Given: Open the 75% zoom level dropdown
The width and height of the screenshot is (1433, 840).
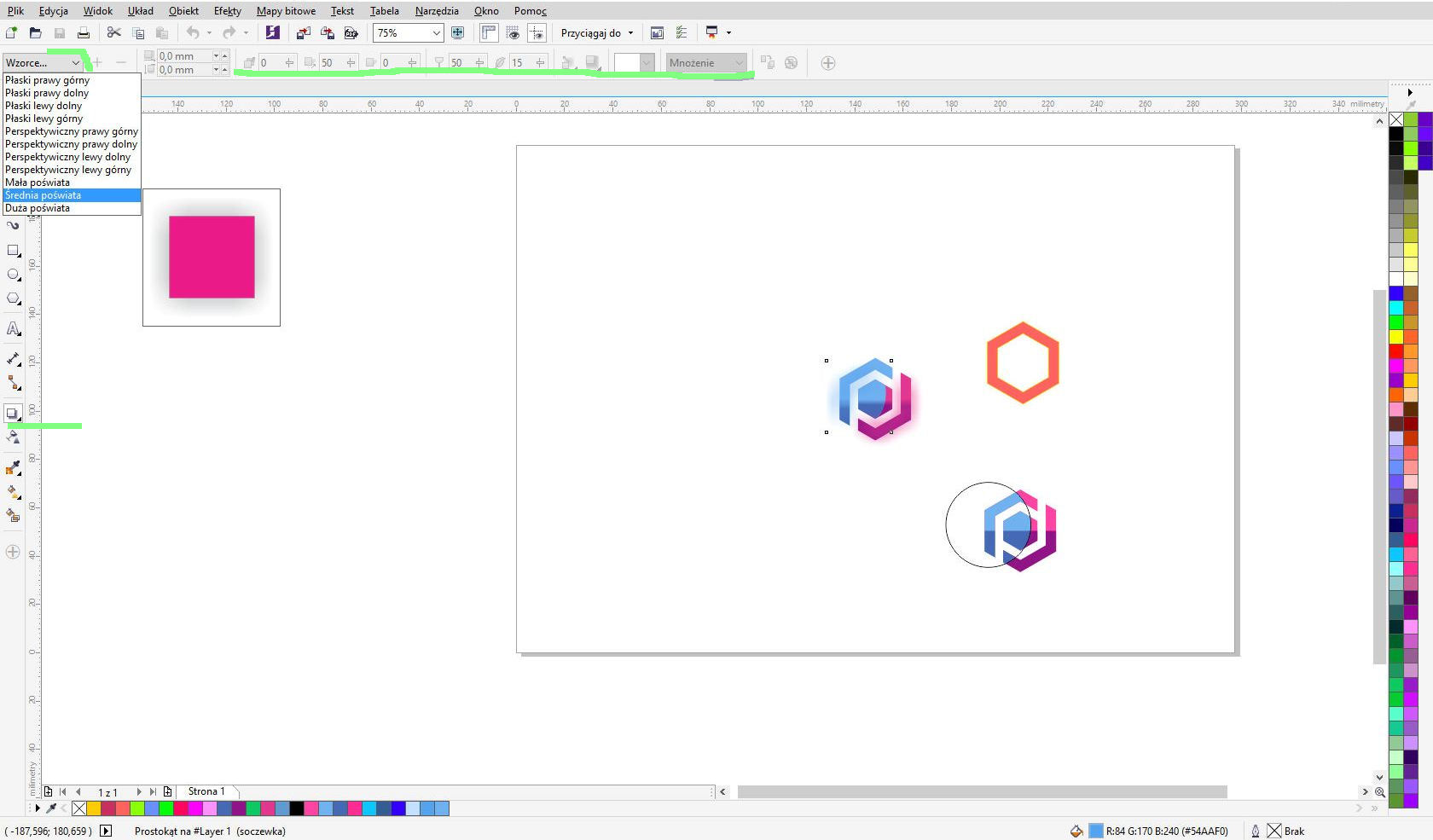Looking at the screenshot, I should point(436,33).
